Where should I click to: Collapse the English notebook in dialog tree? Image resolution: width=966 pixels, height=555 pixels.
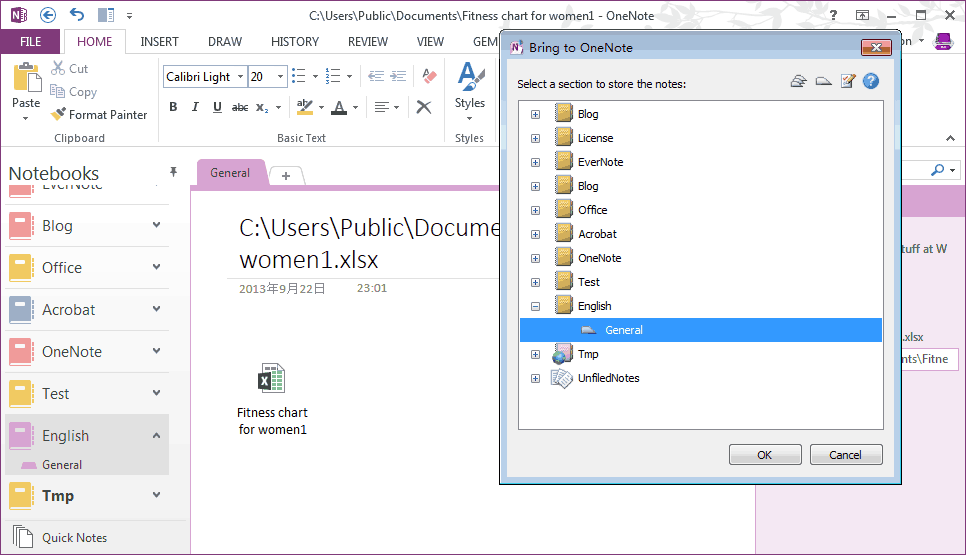535,306
